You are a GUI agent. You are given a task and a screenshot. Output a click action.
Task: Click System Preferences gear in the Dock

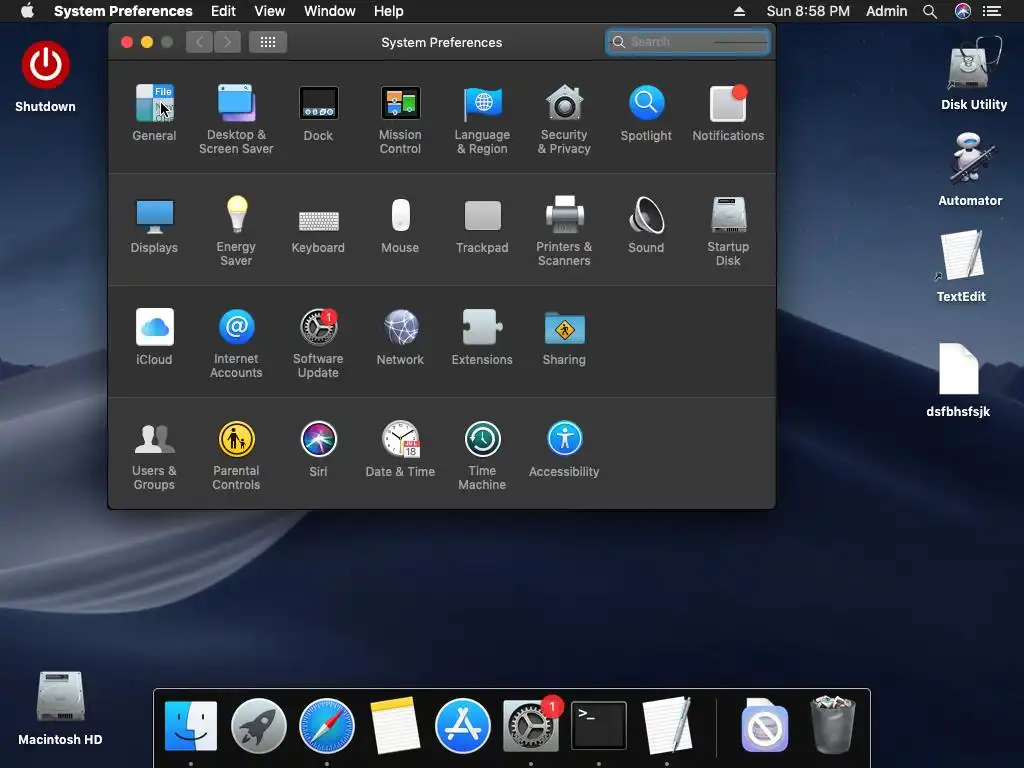(x=531, y=724)
